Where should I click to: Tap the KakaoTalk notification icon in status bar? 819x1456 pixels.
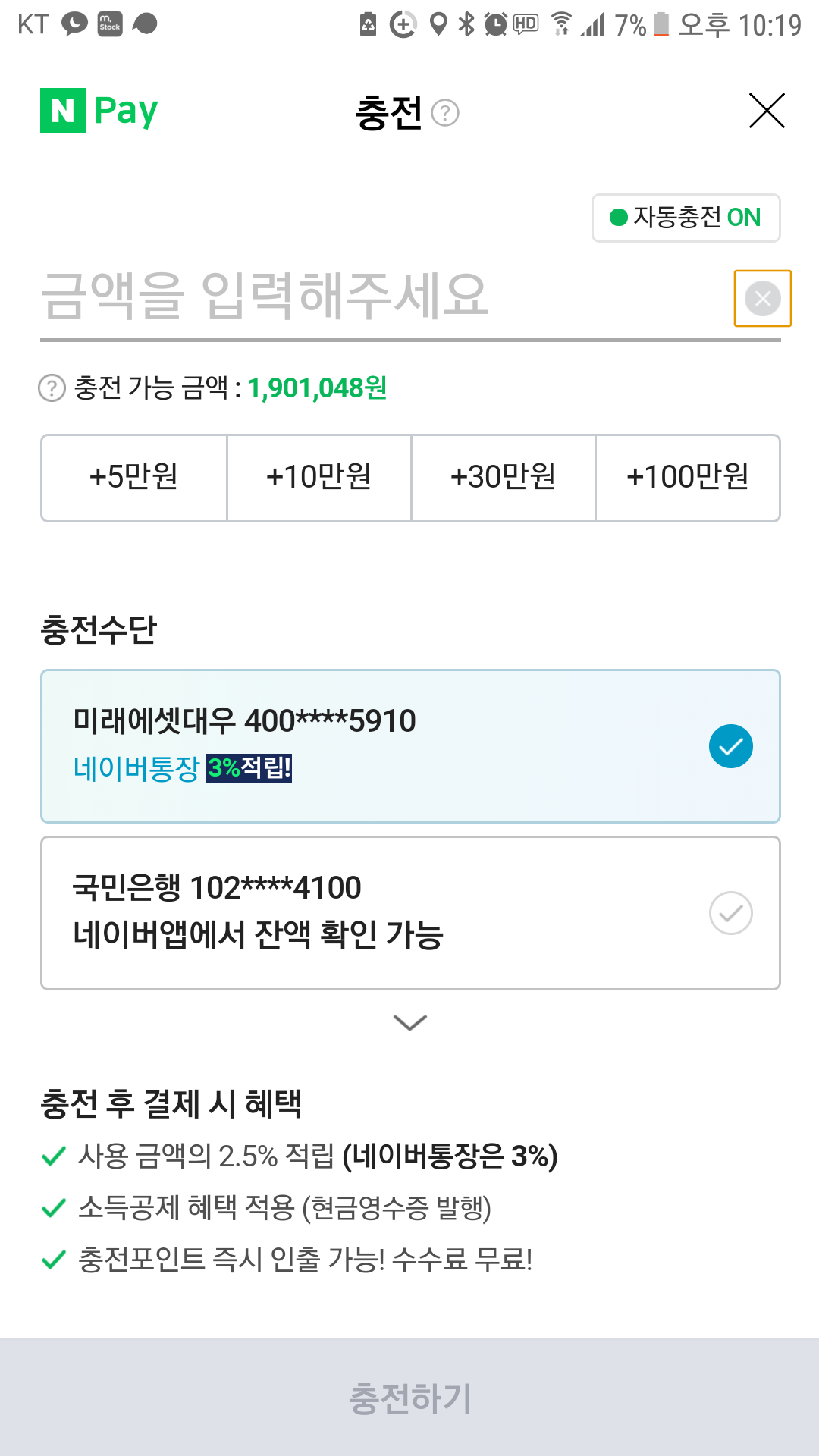[74, 24]
